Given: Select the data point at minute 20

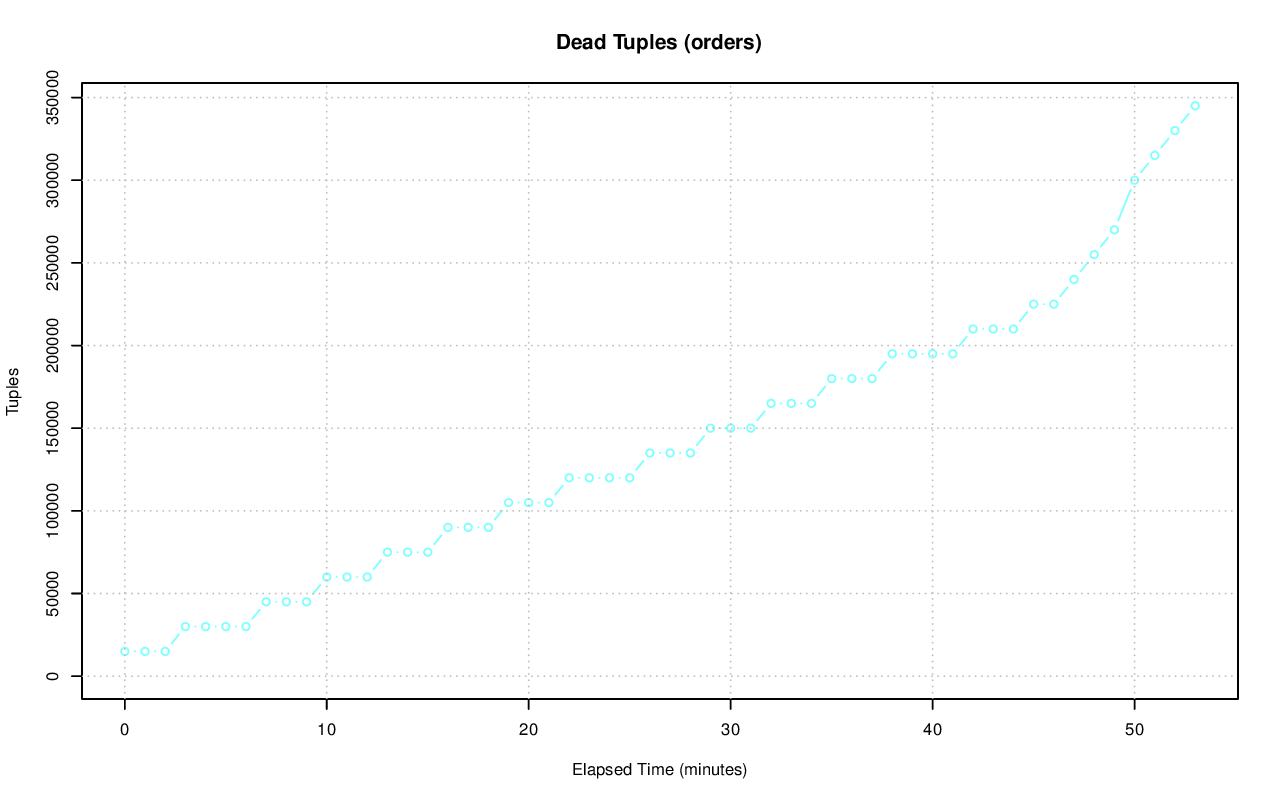Looking at the screenshot, I should [x=528, y=503].
